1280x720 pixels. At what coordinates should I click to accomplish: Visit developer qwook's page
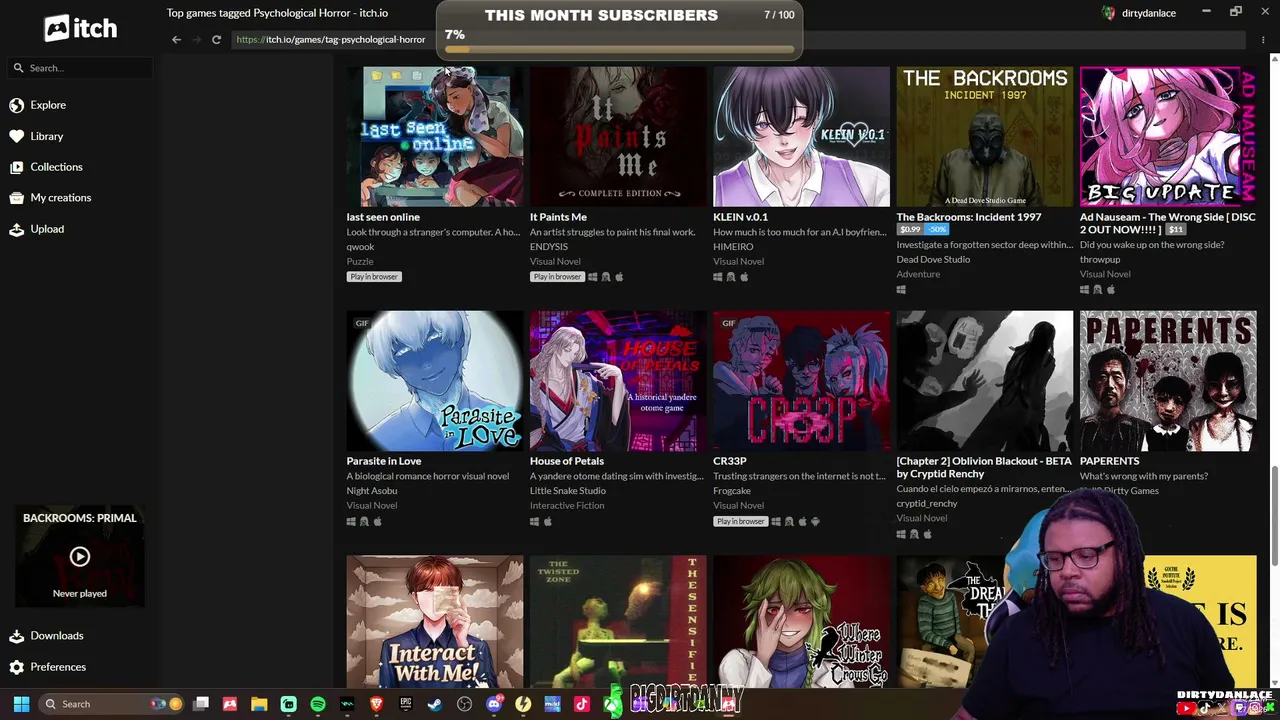coord(360,247)
